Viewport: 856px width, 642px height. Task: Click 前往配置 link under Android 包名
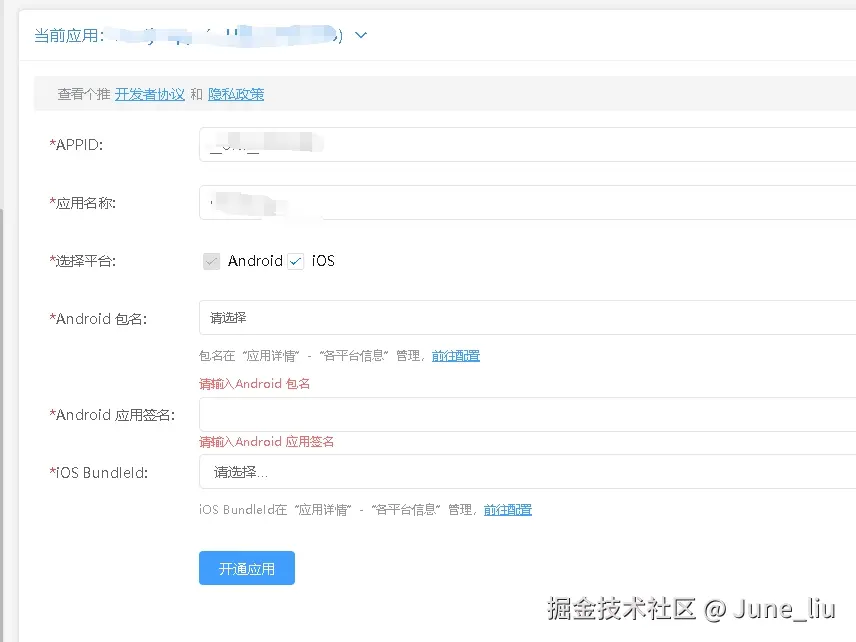[456, 355]
